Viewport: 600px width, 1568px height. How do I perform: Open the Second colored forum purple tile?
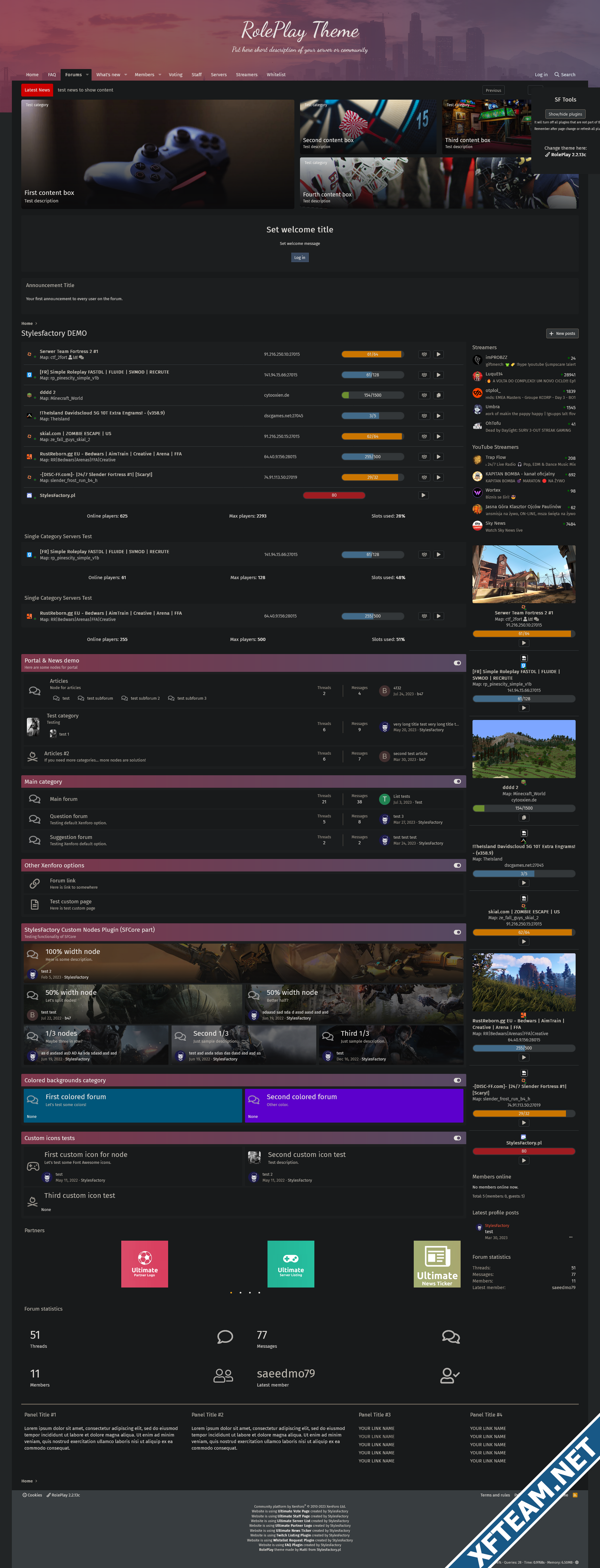pos(354,1105)
